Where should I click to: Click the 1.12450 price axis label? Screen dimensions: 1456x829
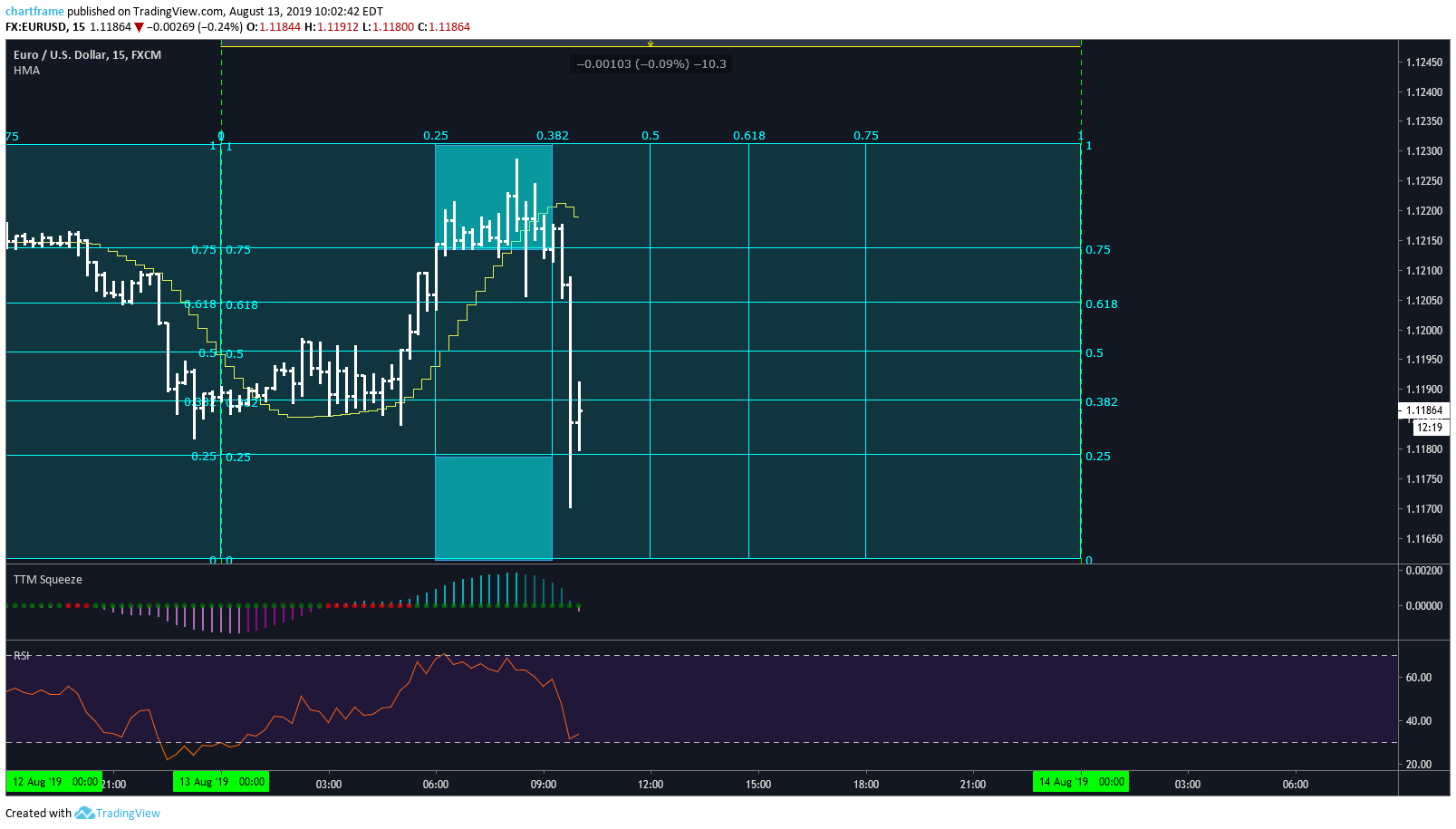1424,63
